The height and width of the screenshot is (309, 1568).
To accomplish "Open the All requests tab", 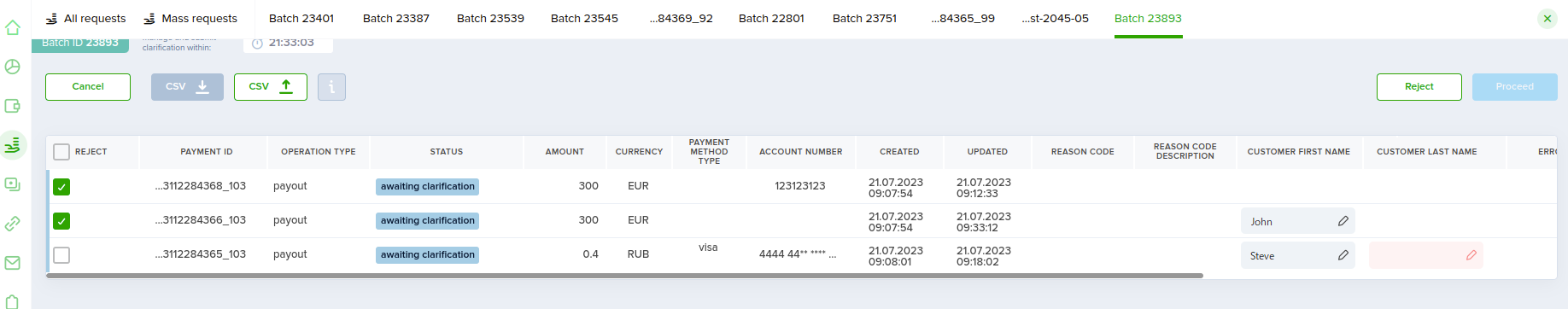I will (85, 18).
